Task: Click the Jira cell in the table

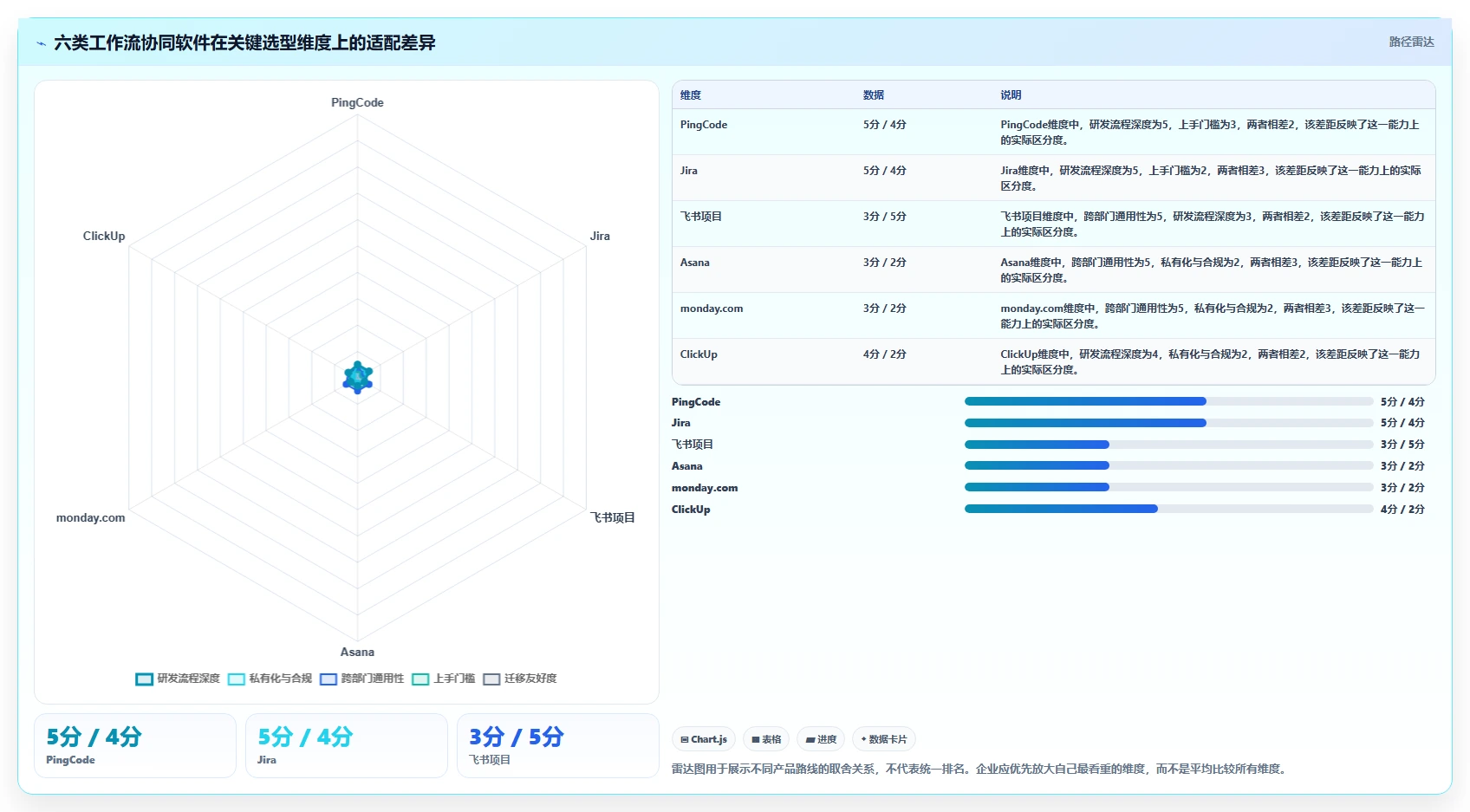Action: click(x=689, y=171)
